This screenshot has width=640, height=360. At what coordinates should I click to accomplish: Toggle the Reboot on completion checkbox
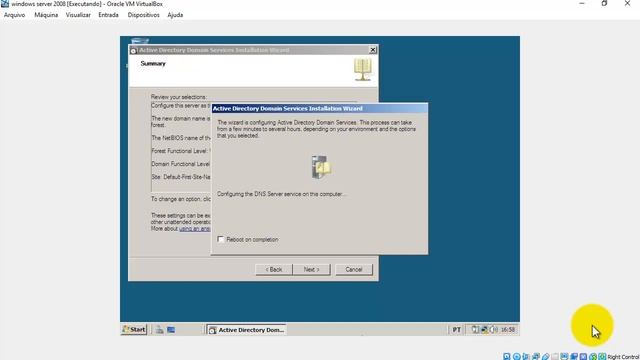tap(221, 239)
